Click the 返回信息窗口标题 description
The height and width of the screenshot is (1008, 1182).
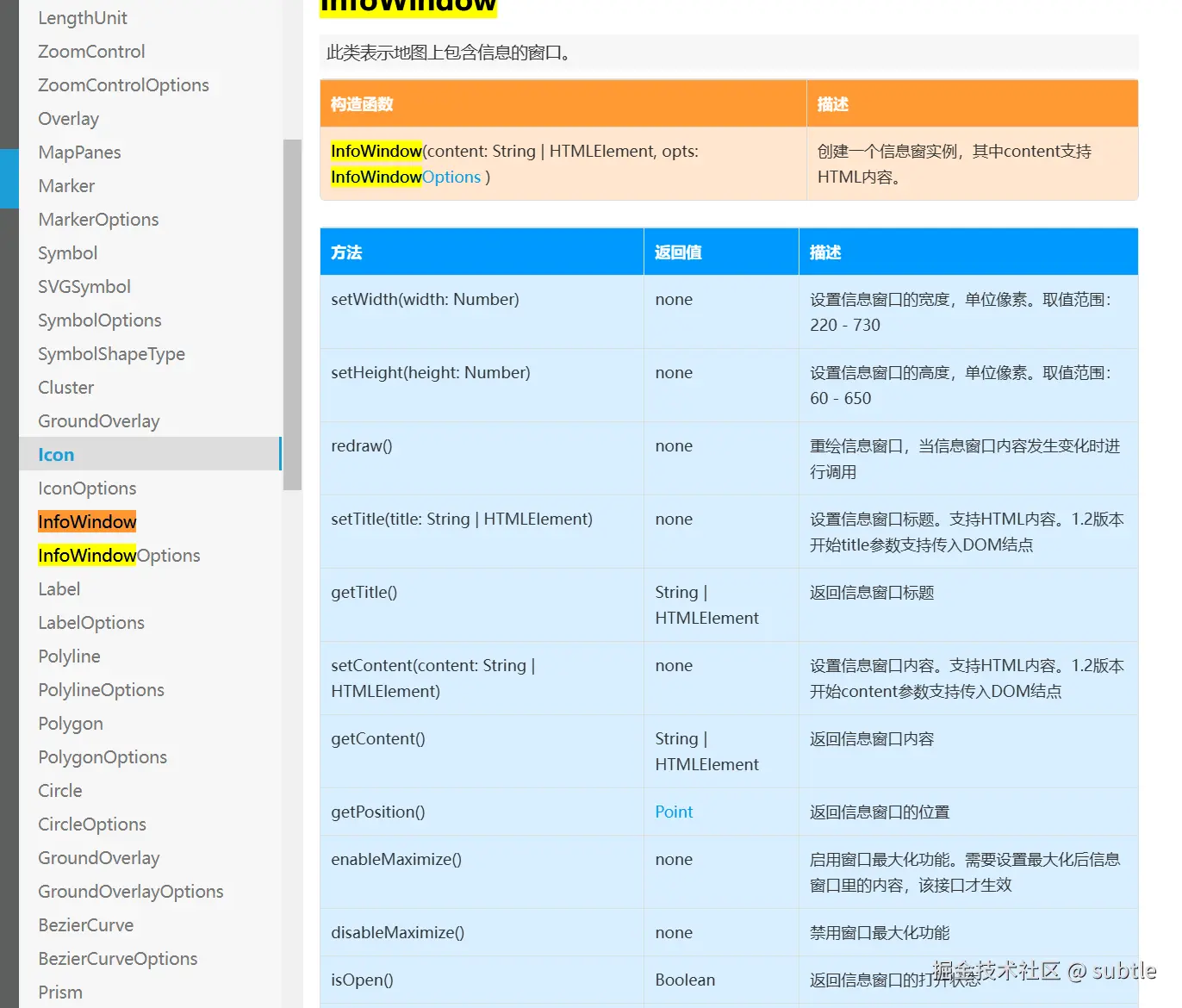872,592
